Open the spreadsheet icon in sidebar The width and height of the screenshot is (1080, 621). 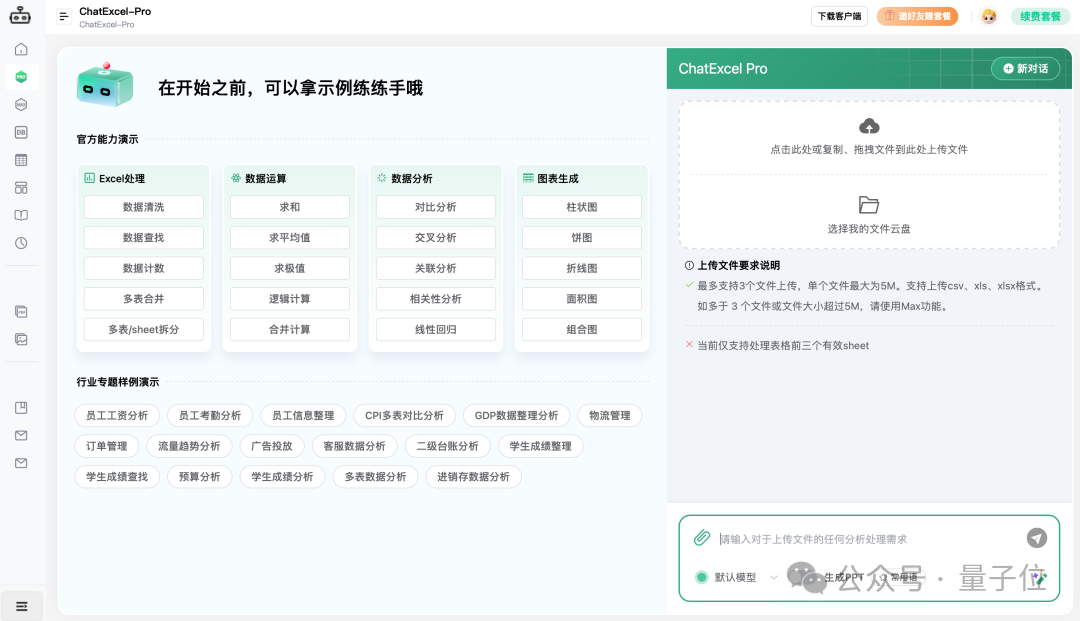coord(21,159)
